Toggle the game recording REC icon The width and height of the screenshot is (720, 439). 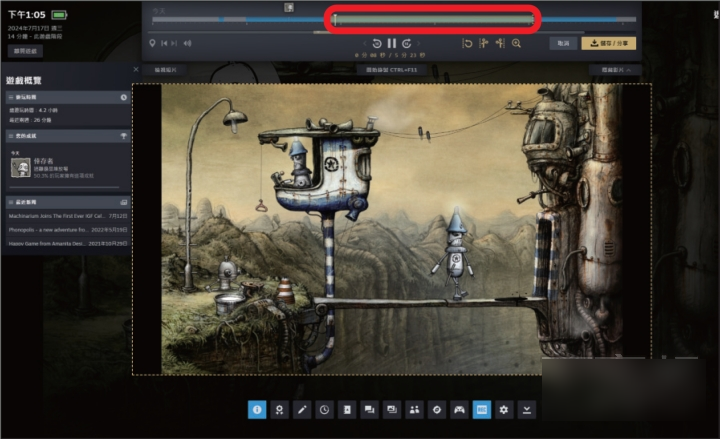tap(482, 410)
